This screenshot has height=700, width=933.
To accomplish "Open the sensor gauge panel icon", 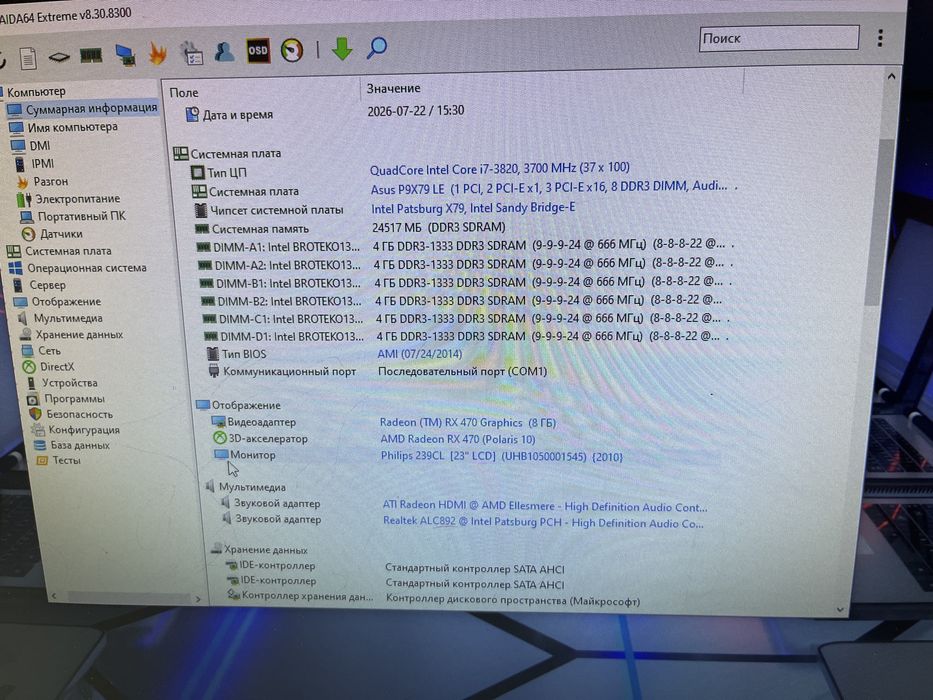I will point(292,50).
